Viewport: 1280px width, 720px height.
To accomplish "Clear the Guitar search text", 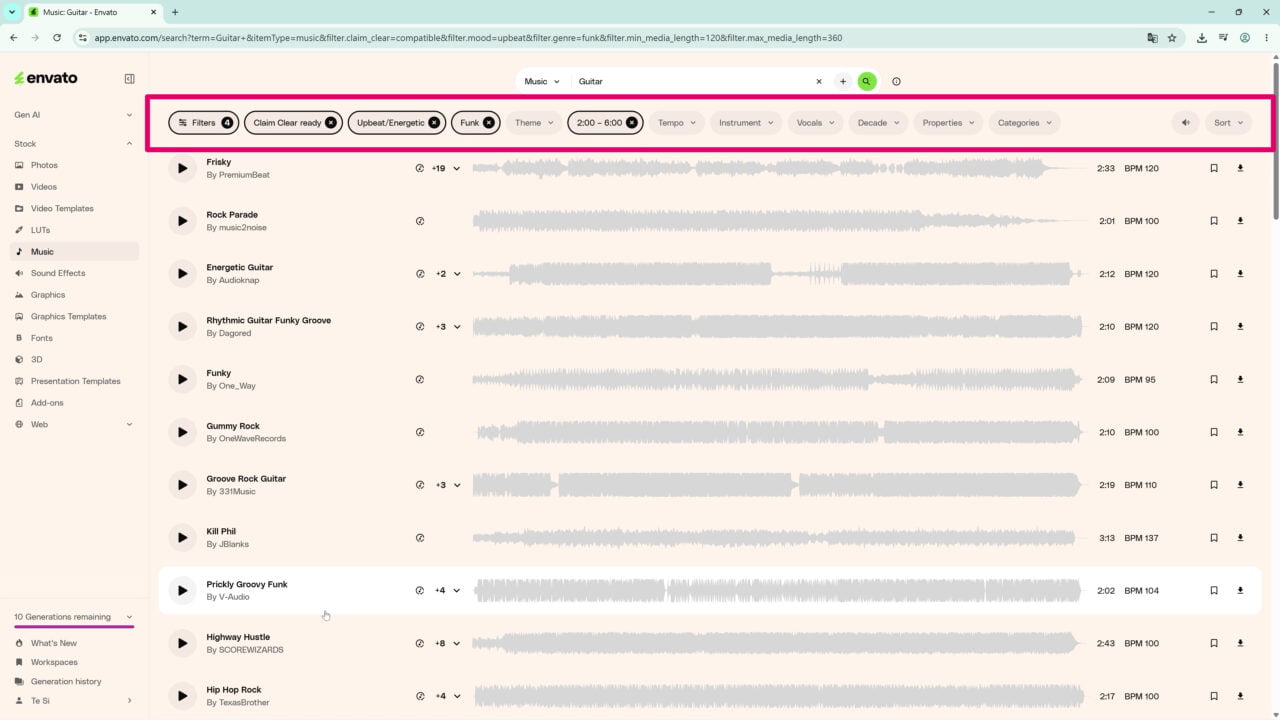I will pyautogui.click(x=819, y=81).
